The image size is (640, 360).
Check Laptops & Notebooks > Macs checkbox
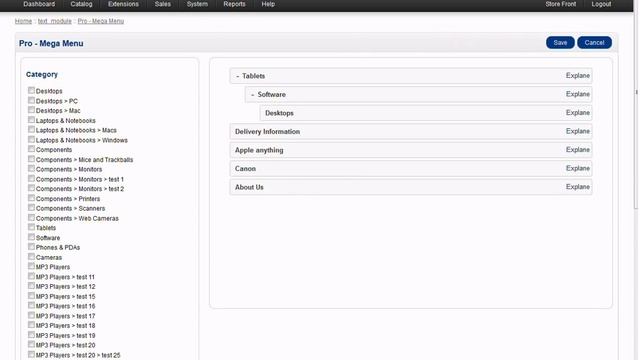31,129
